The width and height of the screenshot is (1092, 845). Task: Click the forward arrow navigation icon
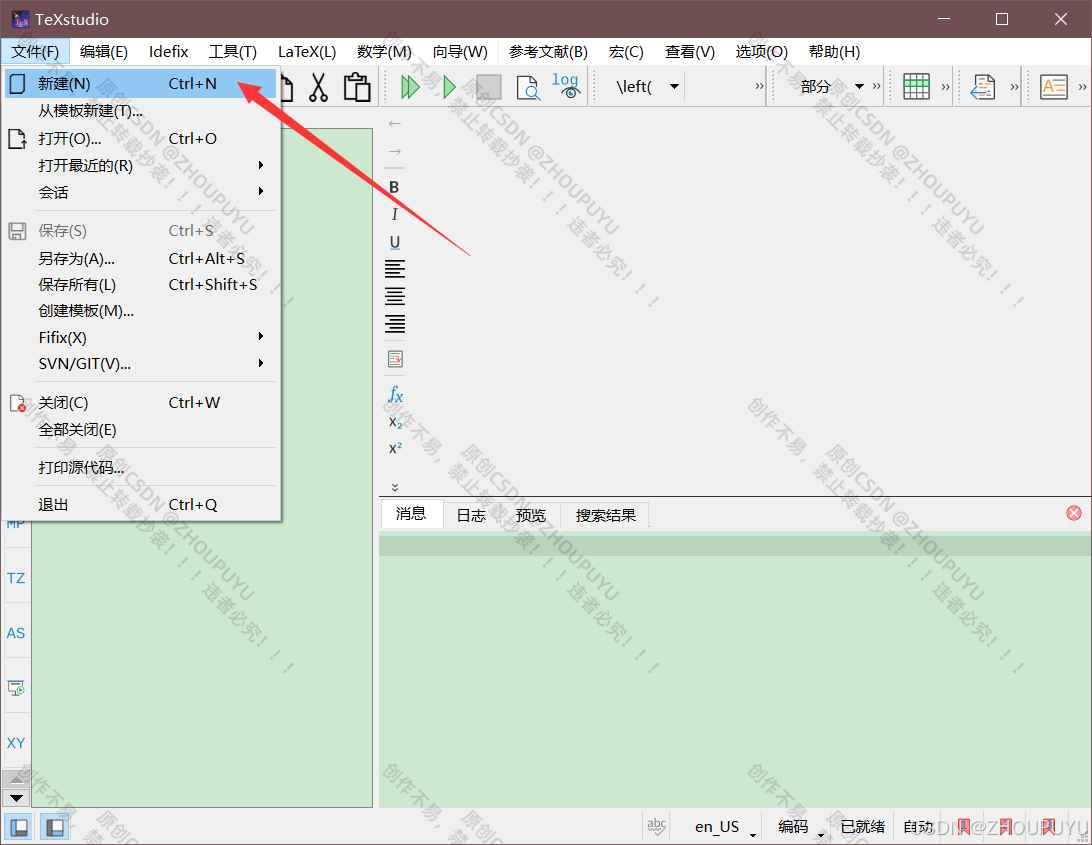tap(395, 151)
